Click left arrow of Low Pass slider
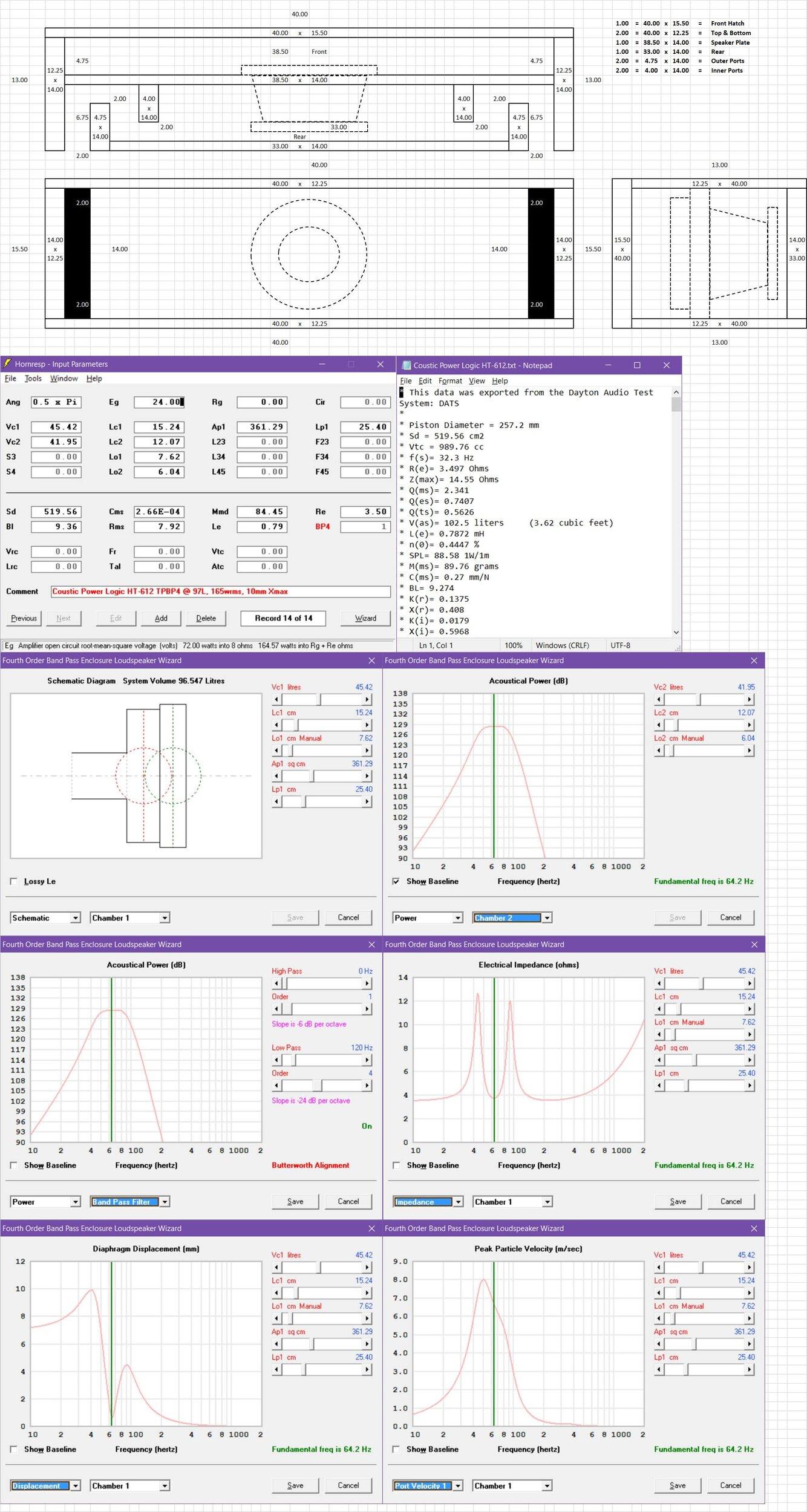 [x=276, y=1060]
